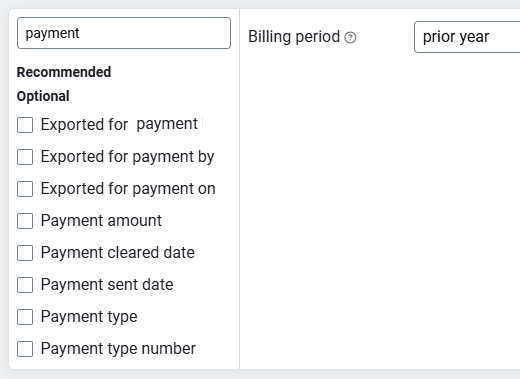Check the Payment sent date checkbox
Image resolution: width=520 pixels, height=379 pixels.
click(25, 285)
